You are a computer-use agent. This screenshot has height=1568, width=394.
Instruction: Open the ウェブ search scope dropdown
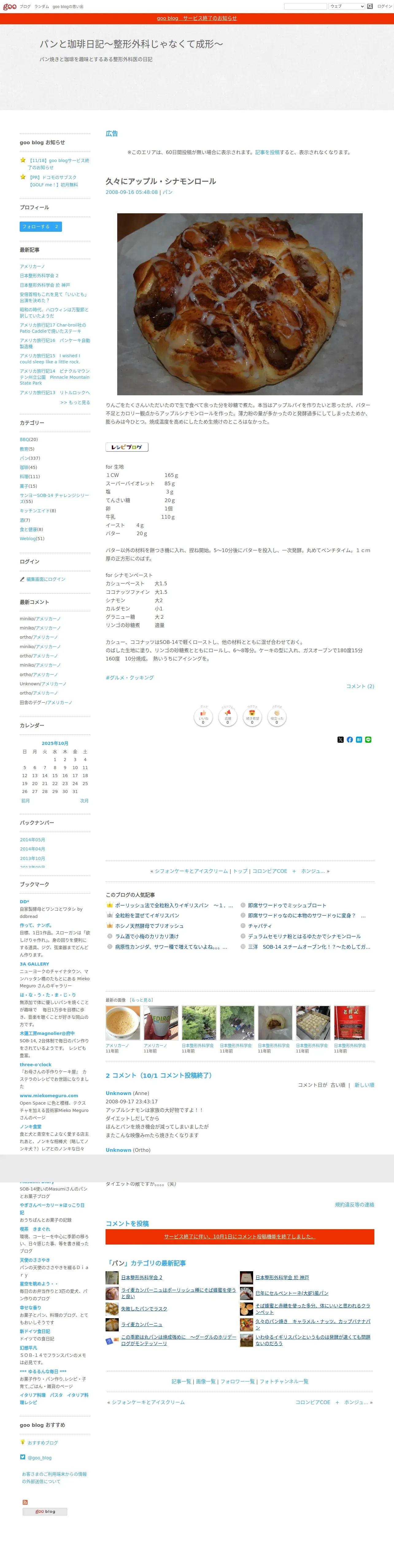(346, 6)
